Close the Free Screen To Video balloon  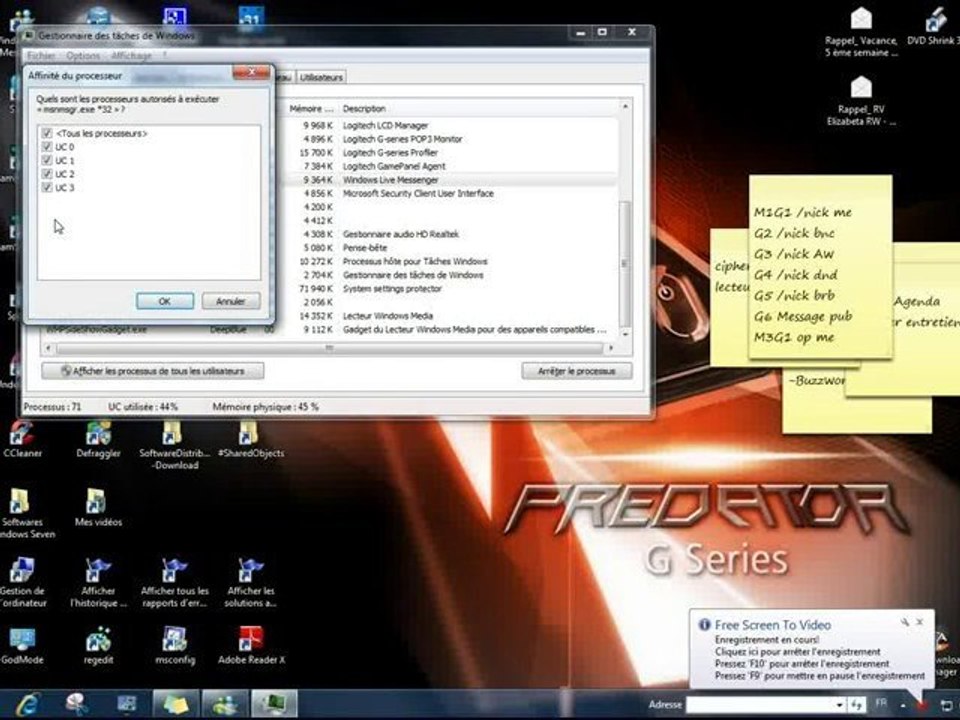coord(920,622)
